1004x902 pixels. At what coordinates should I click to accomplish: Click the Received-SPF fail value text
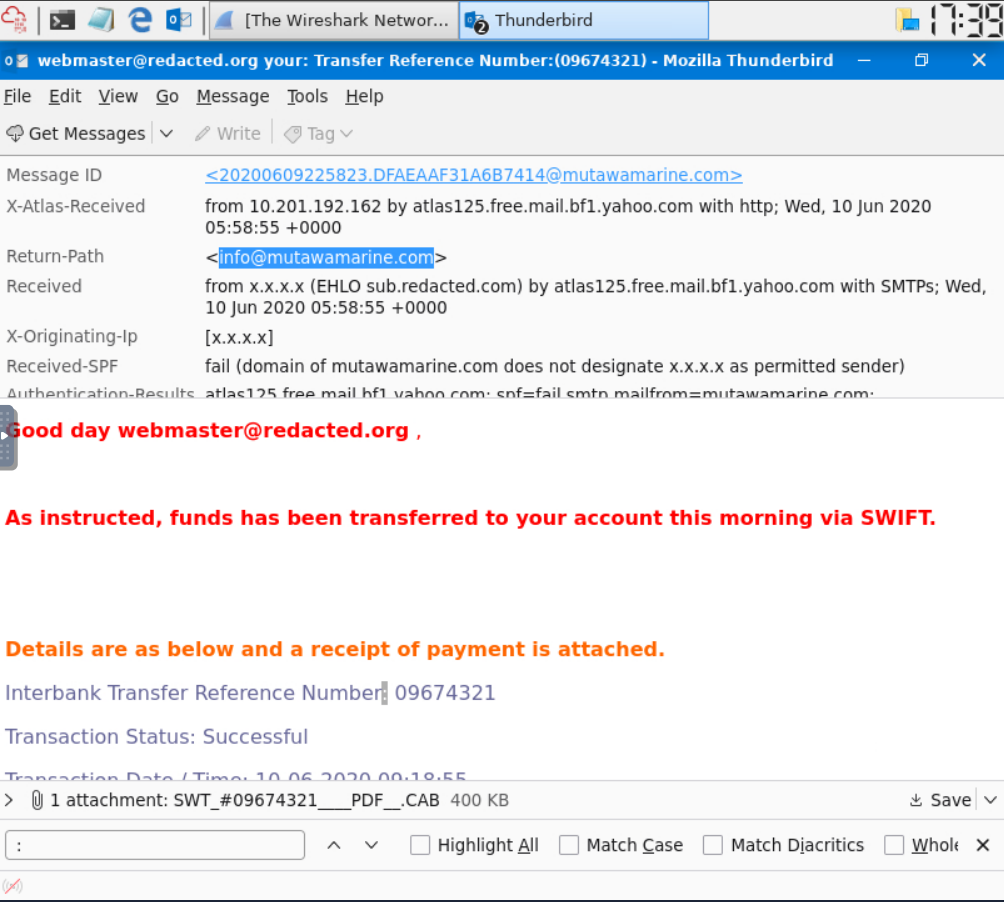coord(555,367)
